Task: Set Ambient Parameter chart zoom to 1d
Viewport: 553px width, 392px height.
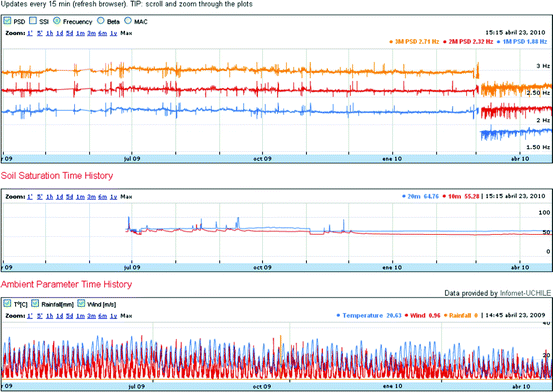Action: point(59,316)
